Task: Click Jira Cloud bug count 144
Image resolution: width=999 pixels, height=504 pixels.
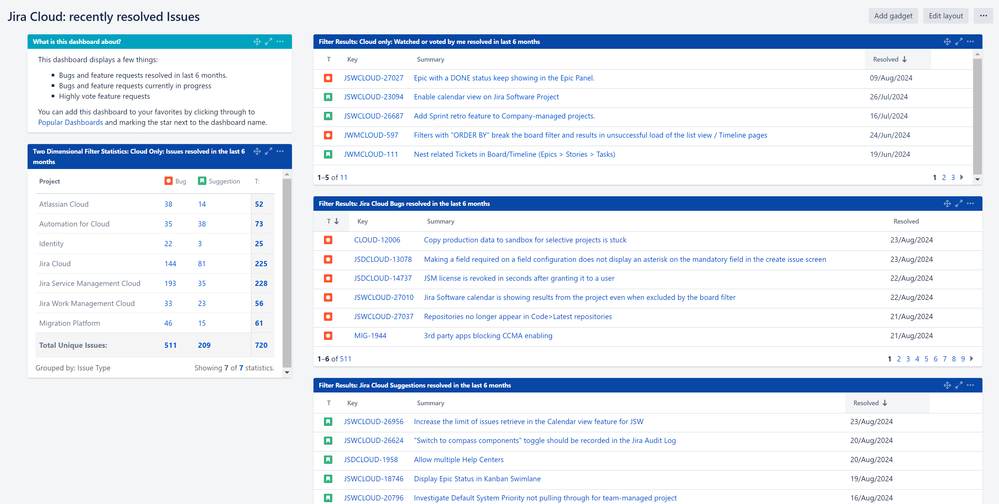Action: pos(170,264)
